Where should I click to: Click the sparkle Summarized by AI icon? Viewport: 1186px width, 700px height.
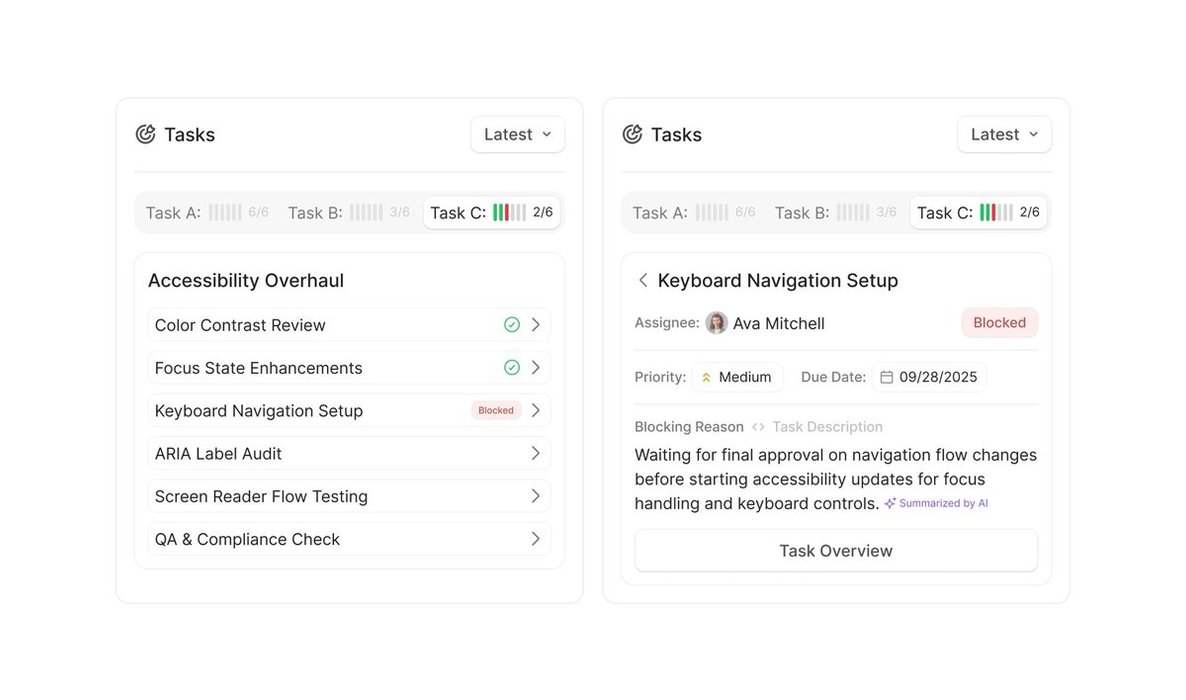(x=890, y=504)
